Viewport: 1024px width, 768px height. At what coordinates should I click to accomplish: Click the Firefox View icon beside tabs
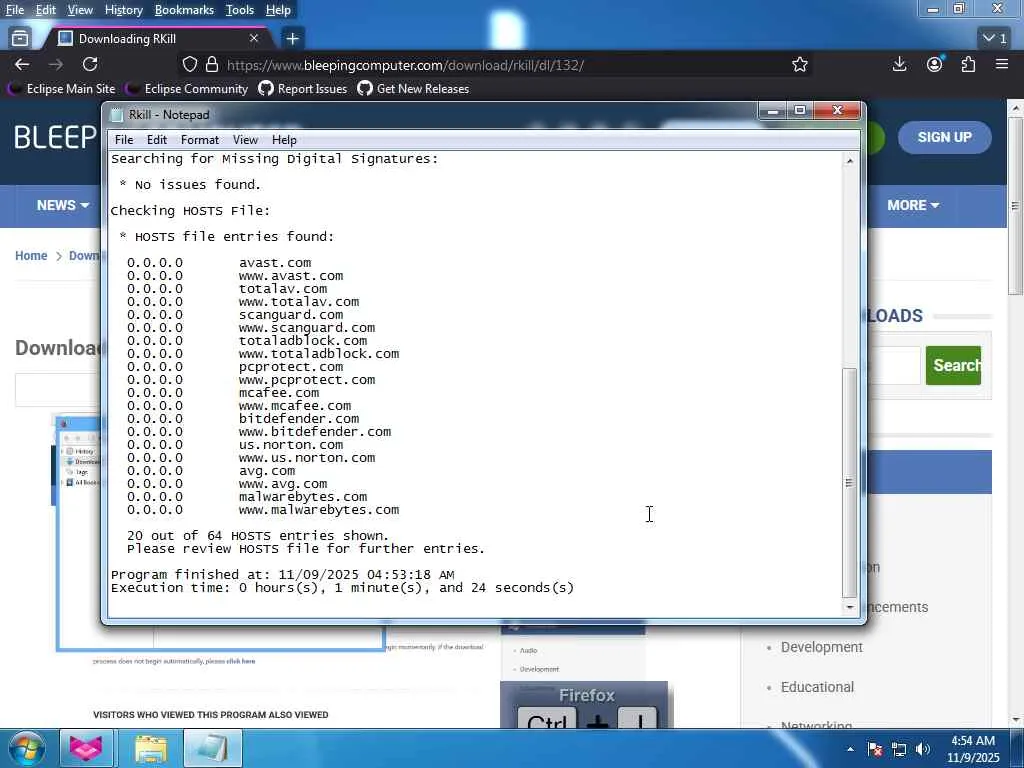click(x=20, y=39)
